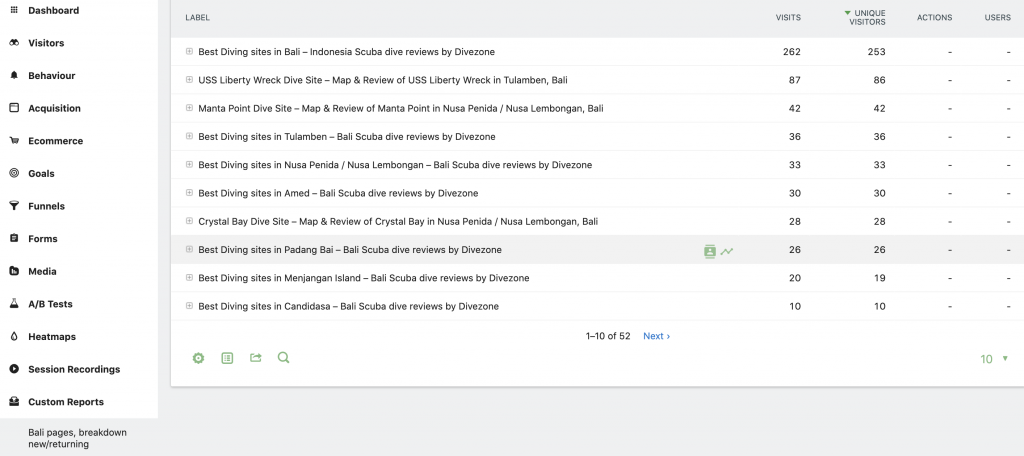This screenshot has height=456, width=1024.
Task: Click the label 'Best Diving sites in Tulamben'
Action: pos(347,137)
